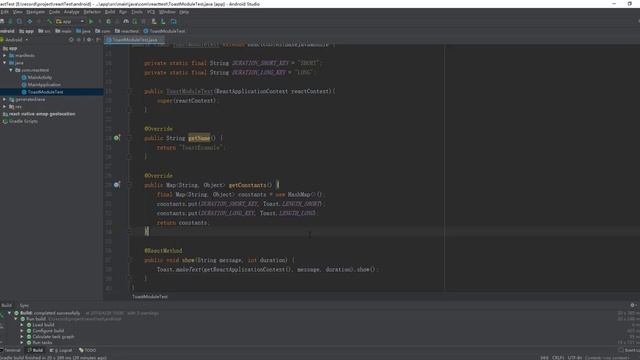Click the Make Project hammer icon

pyautogui.click(x=50, y=21)
